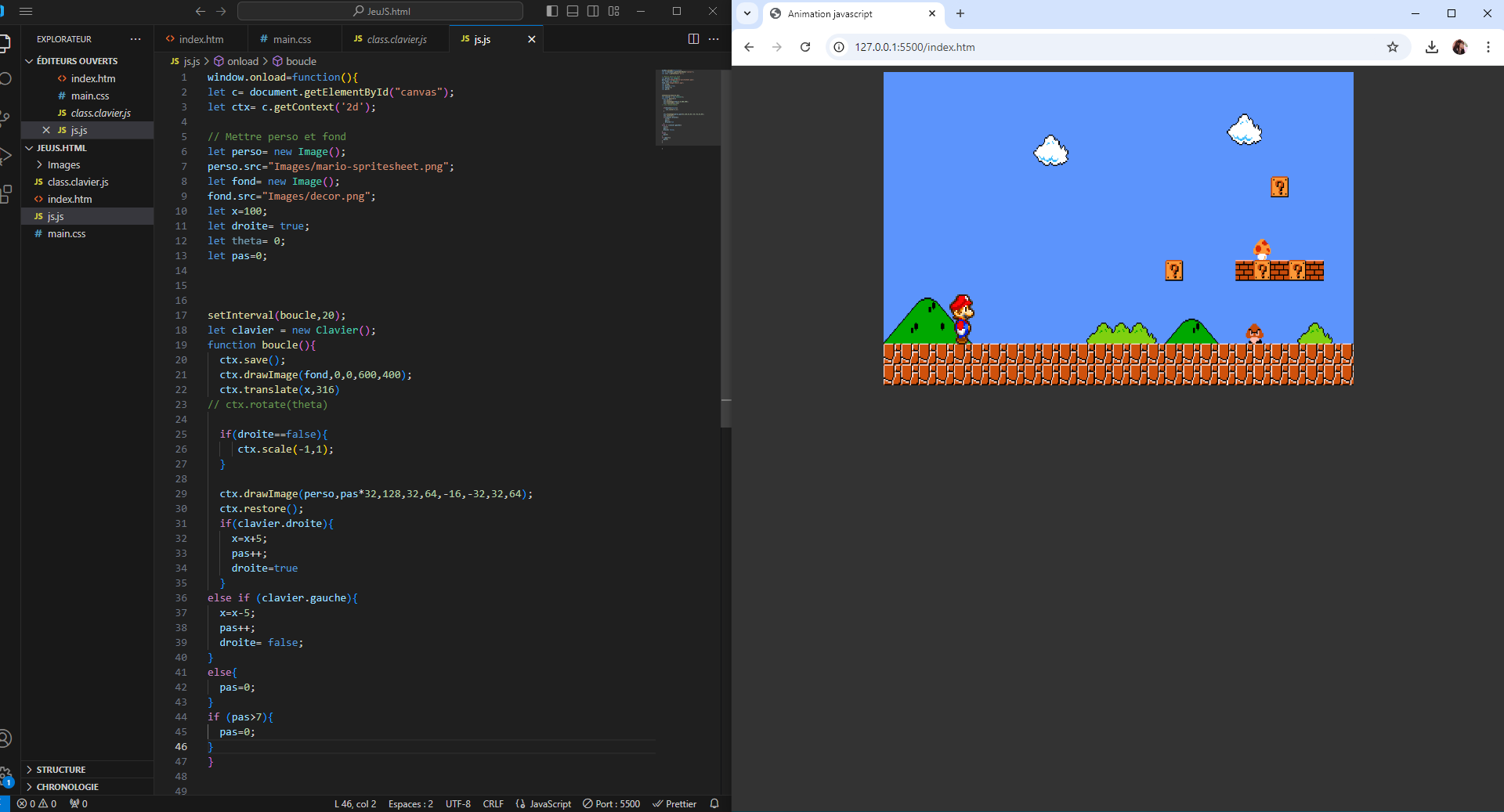Change end of line sequence CRLF
The height and width of the screenshot is (812, 1504).
pyautogui.click(x=493, y=803)
